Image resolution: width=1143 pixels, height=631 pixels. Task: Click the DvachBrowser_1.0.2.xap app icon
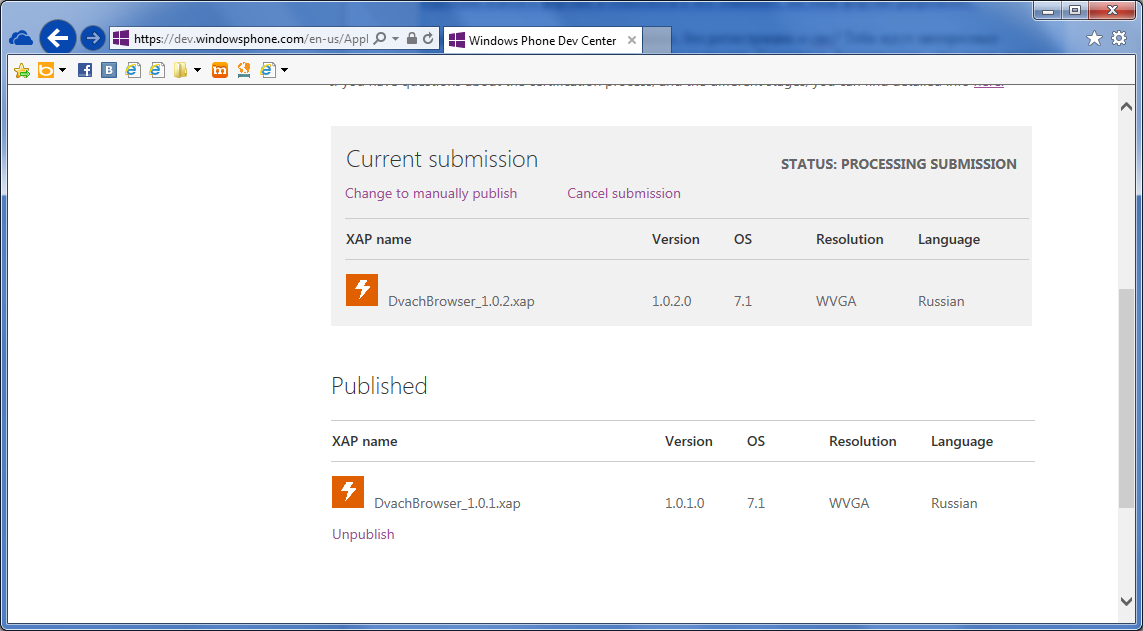pos(362,290)
